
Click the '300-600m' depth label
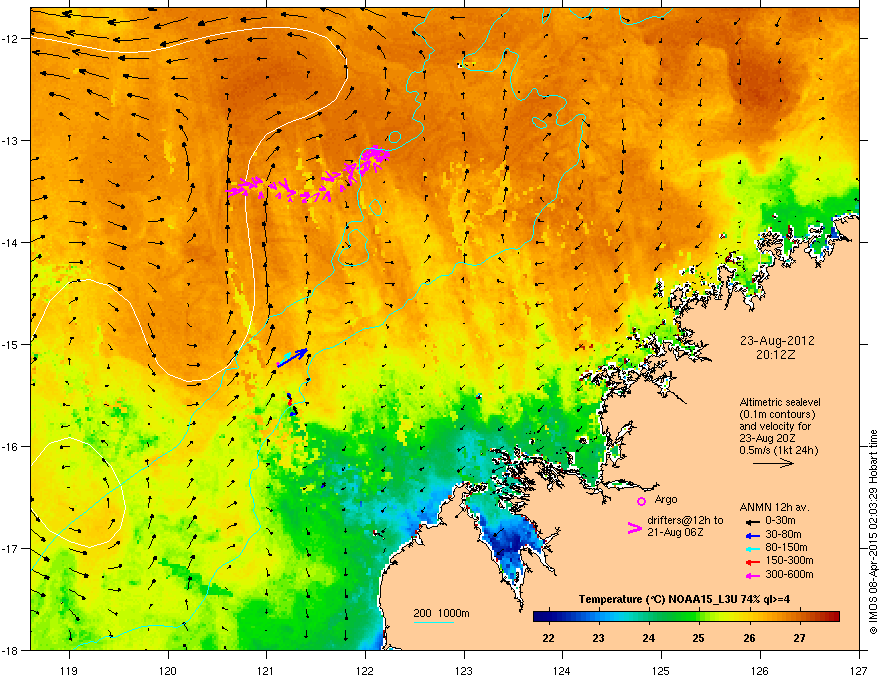[x=789, y=575]
